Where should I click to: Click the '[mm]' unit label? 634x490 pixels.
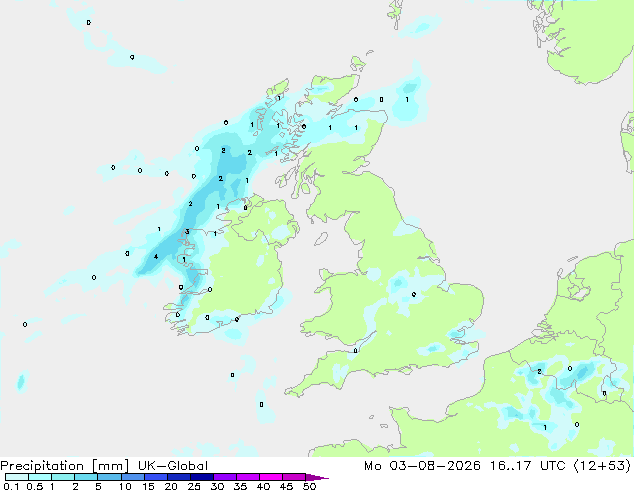[110, 466]
